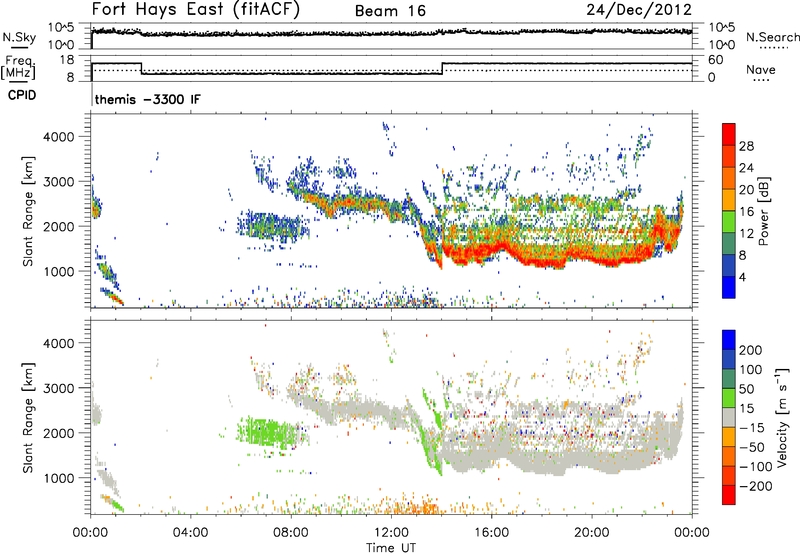Click the "20" label on Power scale
The width and height of the screenshot is (800, 554).
[x=746, y=190]
